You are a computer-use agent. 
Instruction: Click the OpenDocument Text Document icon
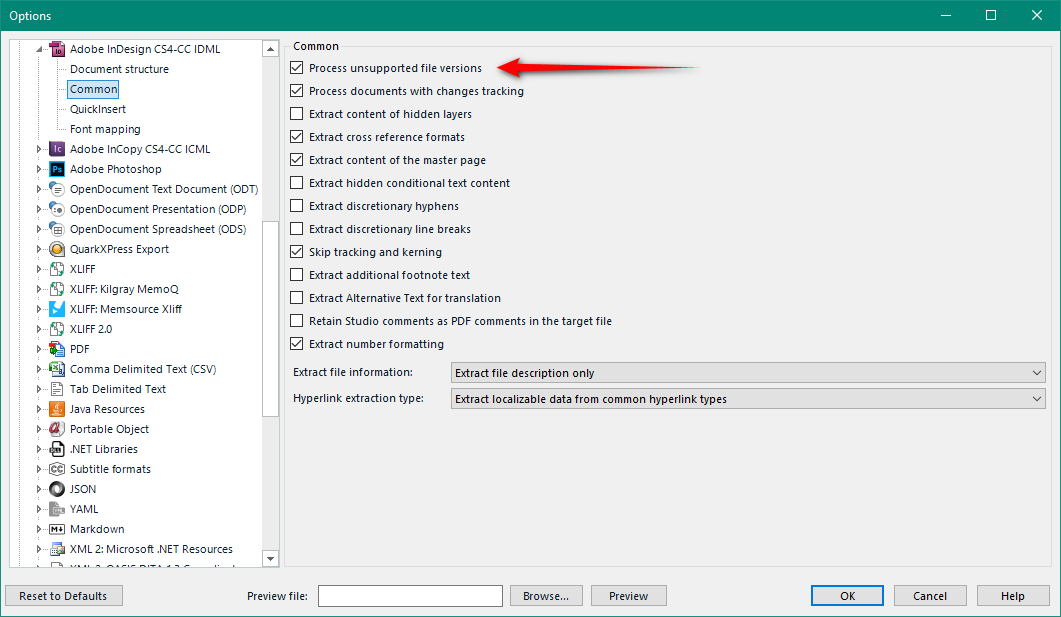tap(58, 189)
